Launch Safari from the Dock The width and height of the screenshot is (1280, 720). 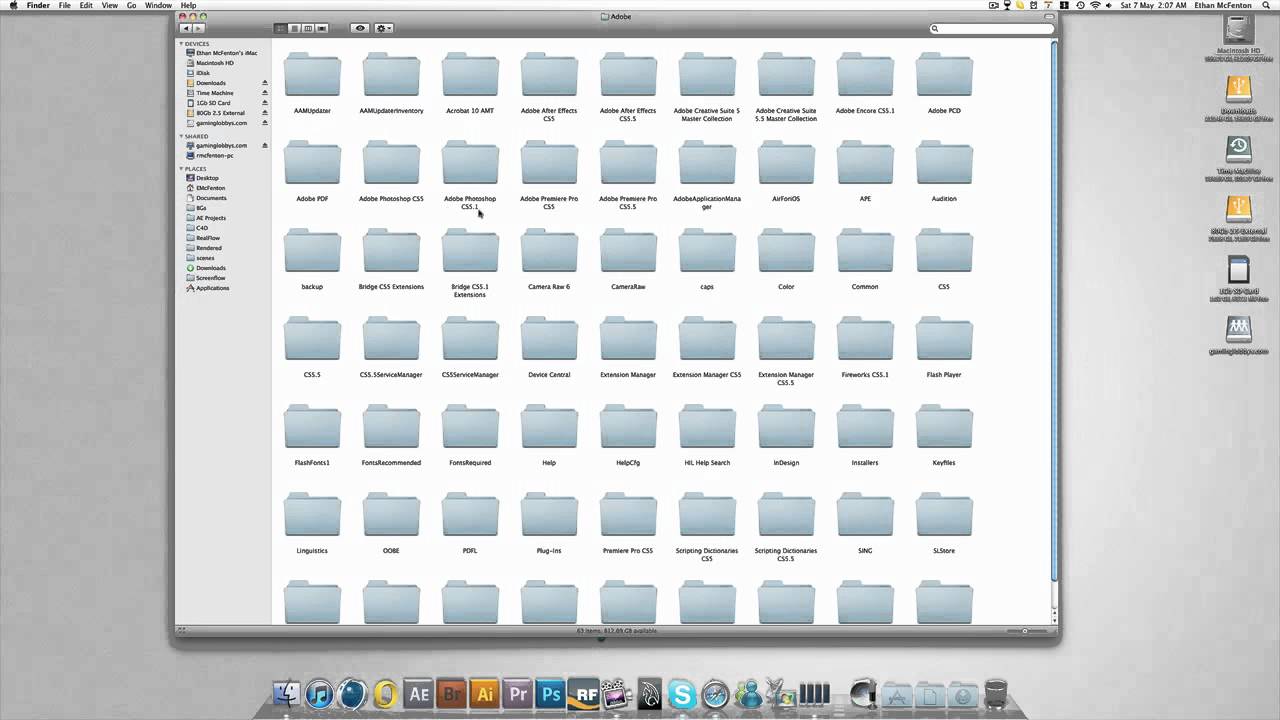click(715, 693)
